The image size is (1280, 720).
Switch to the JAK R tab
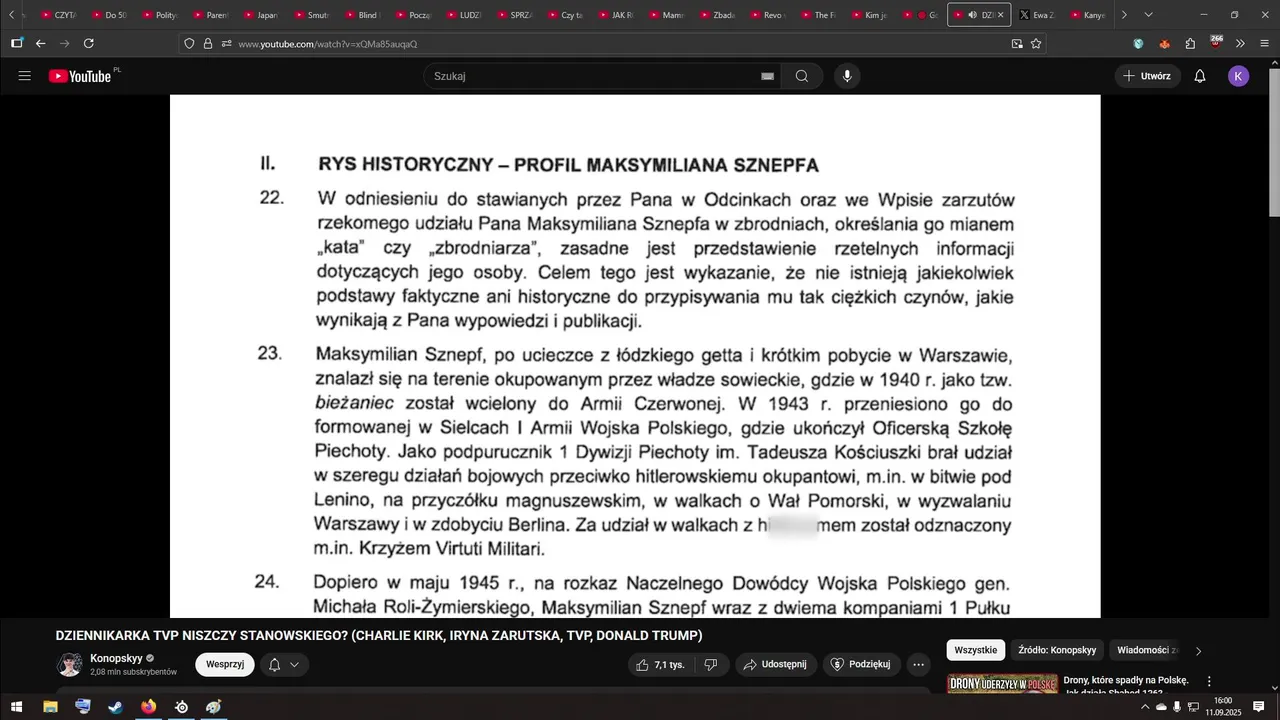(616, 15)
